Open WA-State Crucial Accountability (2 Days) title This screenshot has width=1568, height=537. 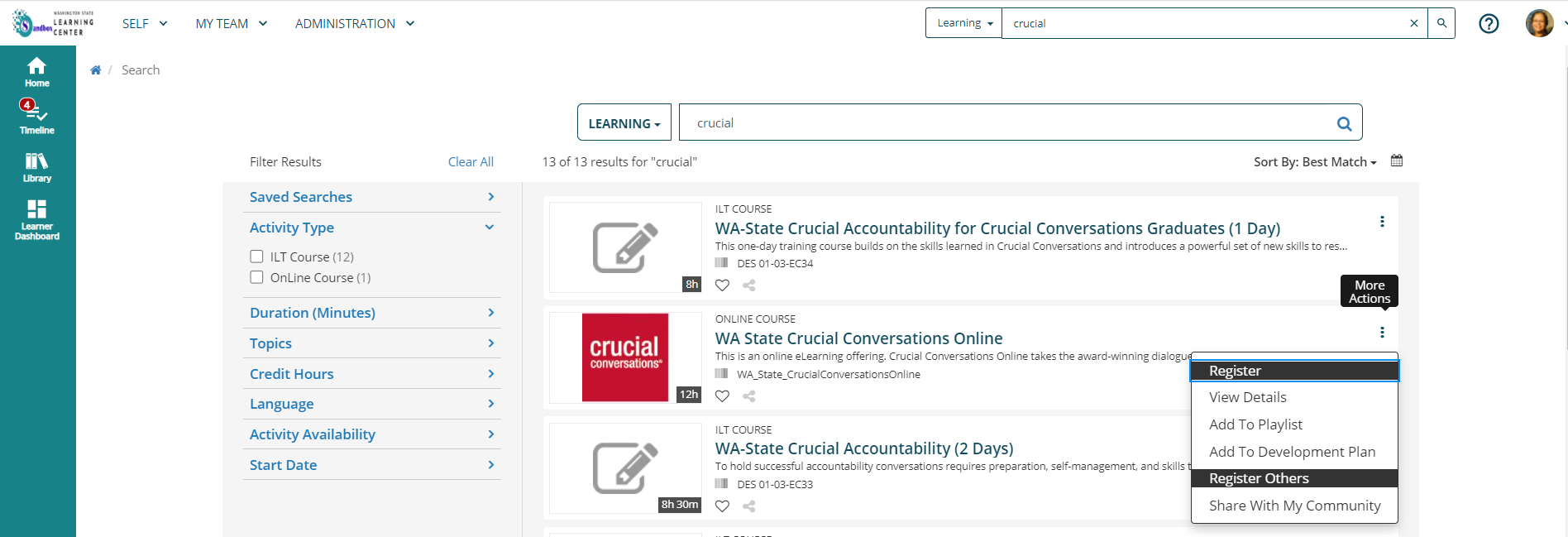pyautogui.click(x=864, y=448)
